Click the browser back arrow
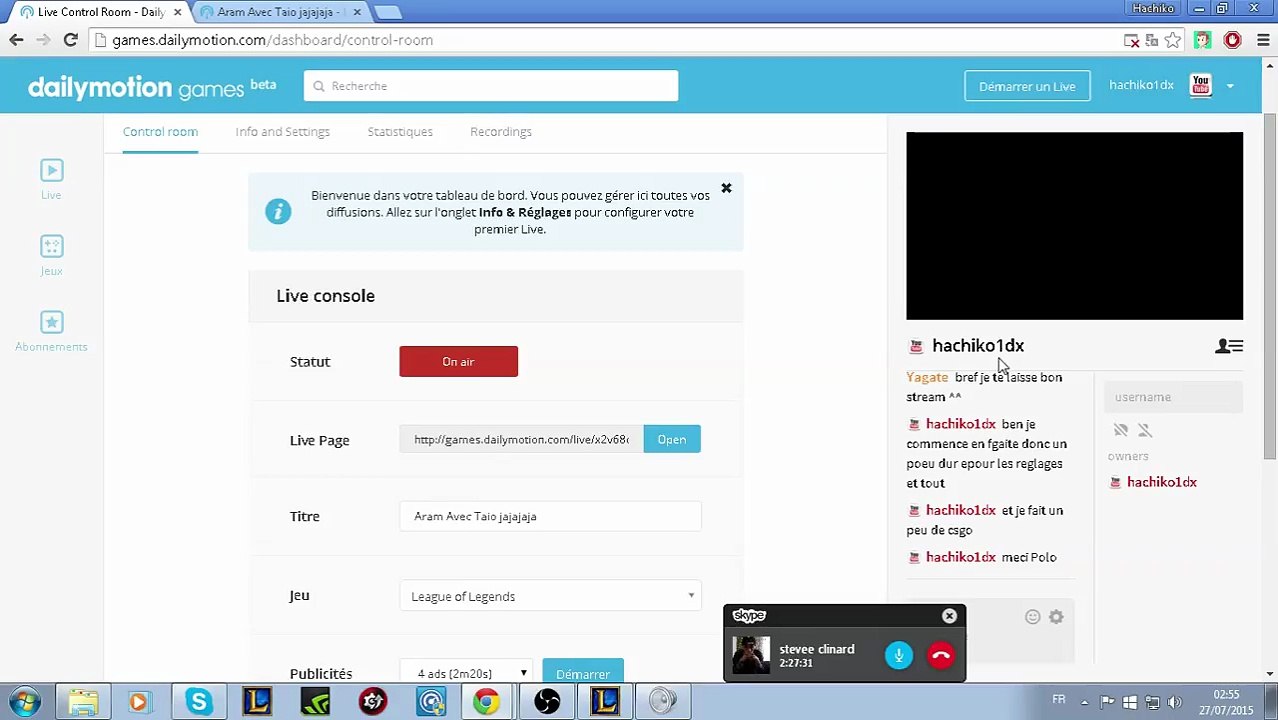The width and height of the screenshot is (1278, 720). [x=16, y=40]
